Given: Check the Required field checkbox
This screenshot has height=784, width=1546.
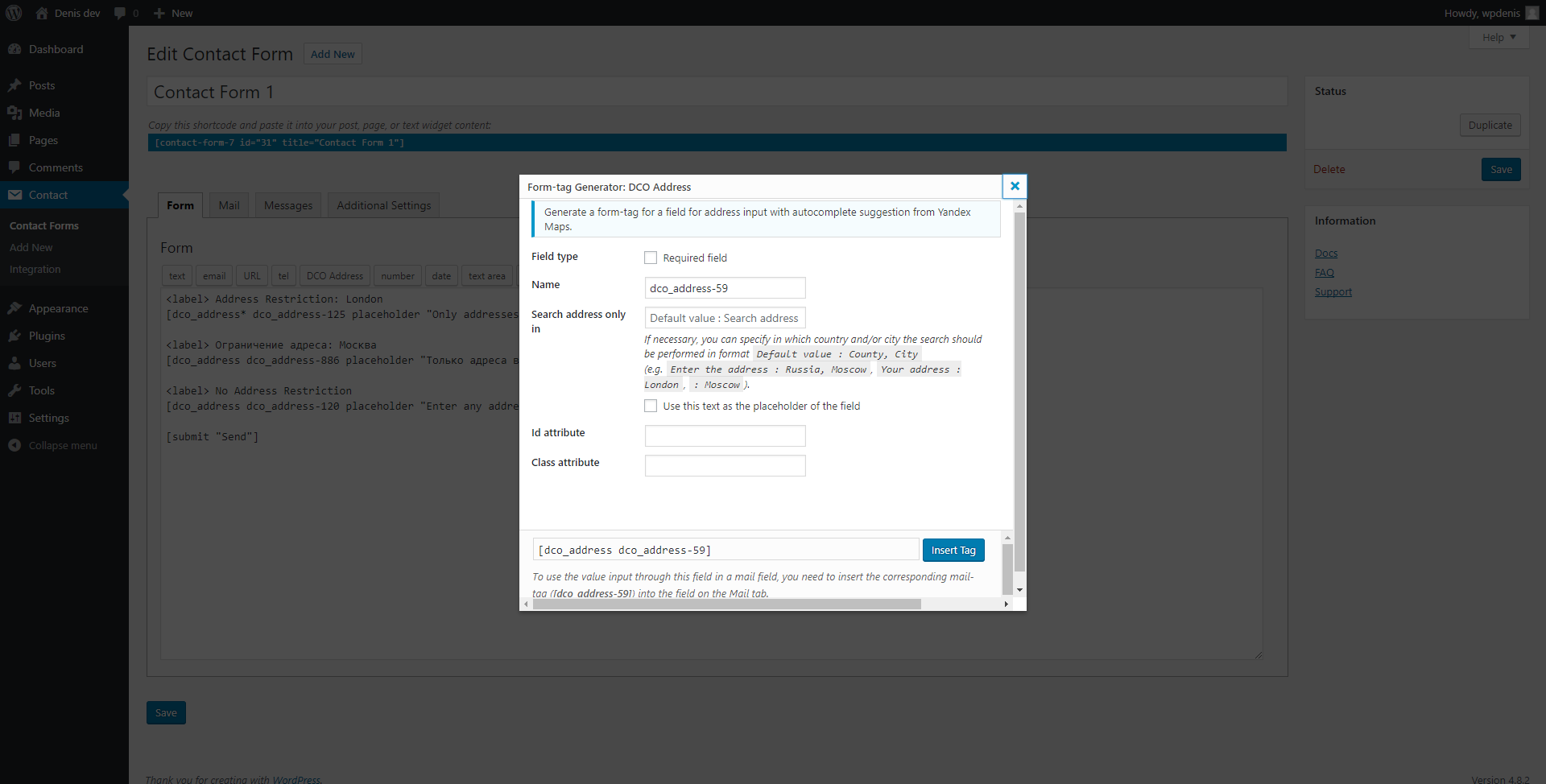Looking at the screenshot, I should pyautogui.click(x=651, y=258).
